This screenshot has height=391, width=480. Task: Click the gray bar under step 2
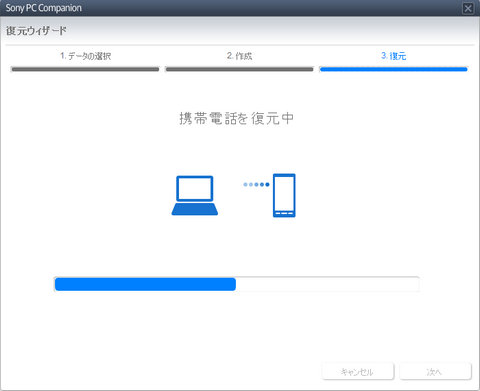point(239,69)
